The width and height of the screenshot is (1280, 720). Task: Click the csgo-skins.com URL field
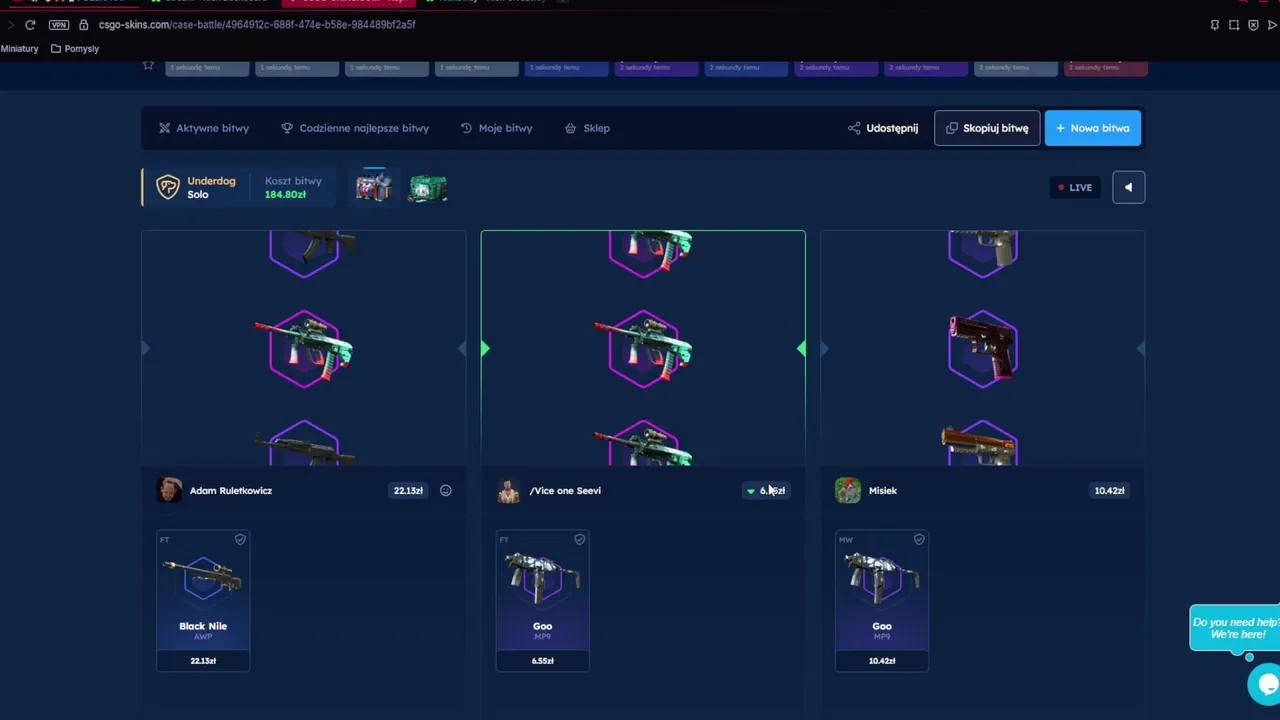(257, 24)
